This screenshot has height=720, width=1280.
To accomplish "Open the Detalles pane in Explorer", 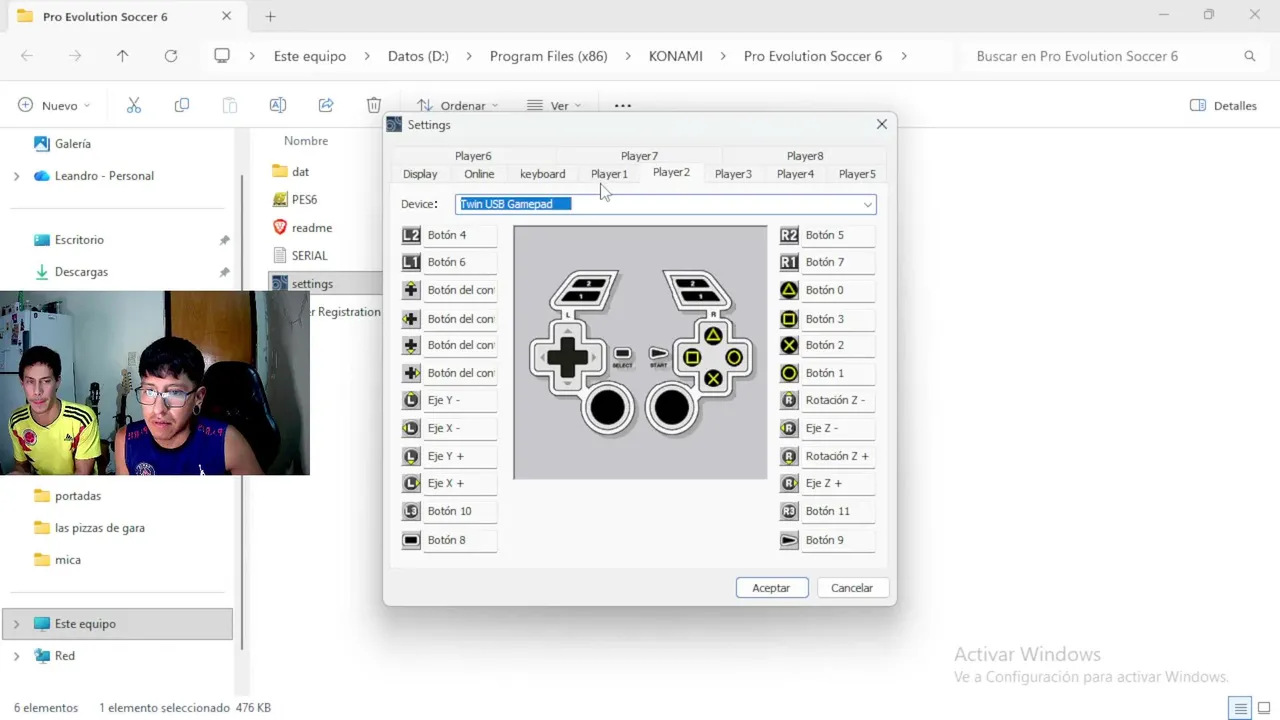I will click(x=1223, y=105).
